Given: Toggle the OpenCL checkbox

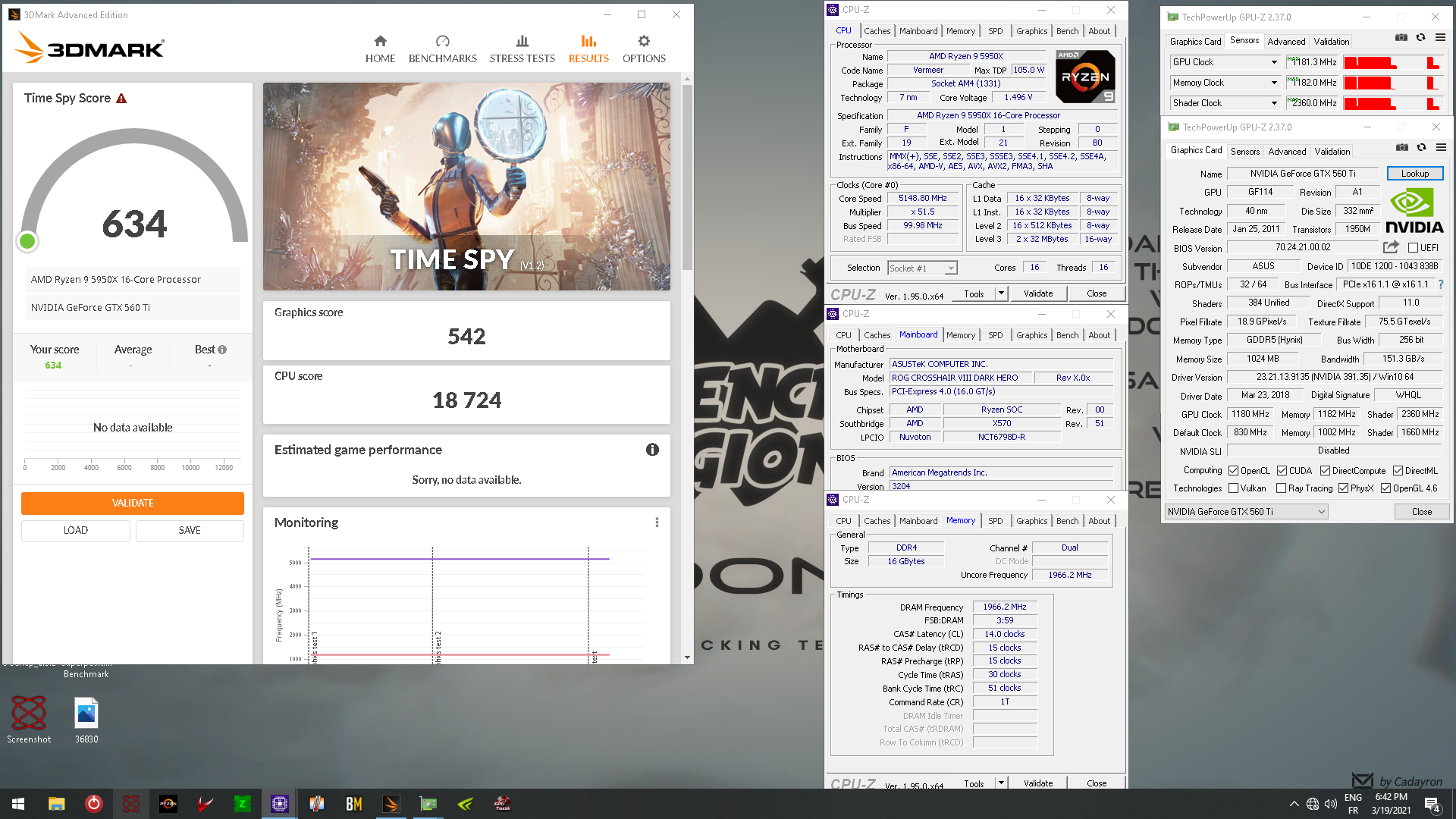Looking at the screenshot, I should click(1233, 471).
